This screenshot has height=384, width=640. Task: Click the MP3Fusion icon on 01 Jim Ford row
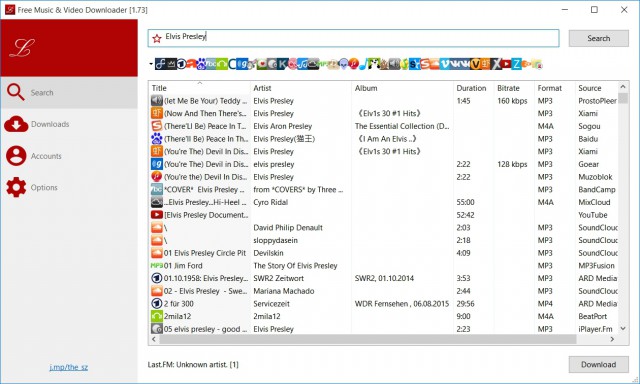coord(157,265)
